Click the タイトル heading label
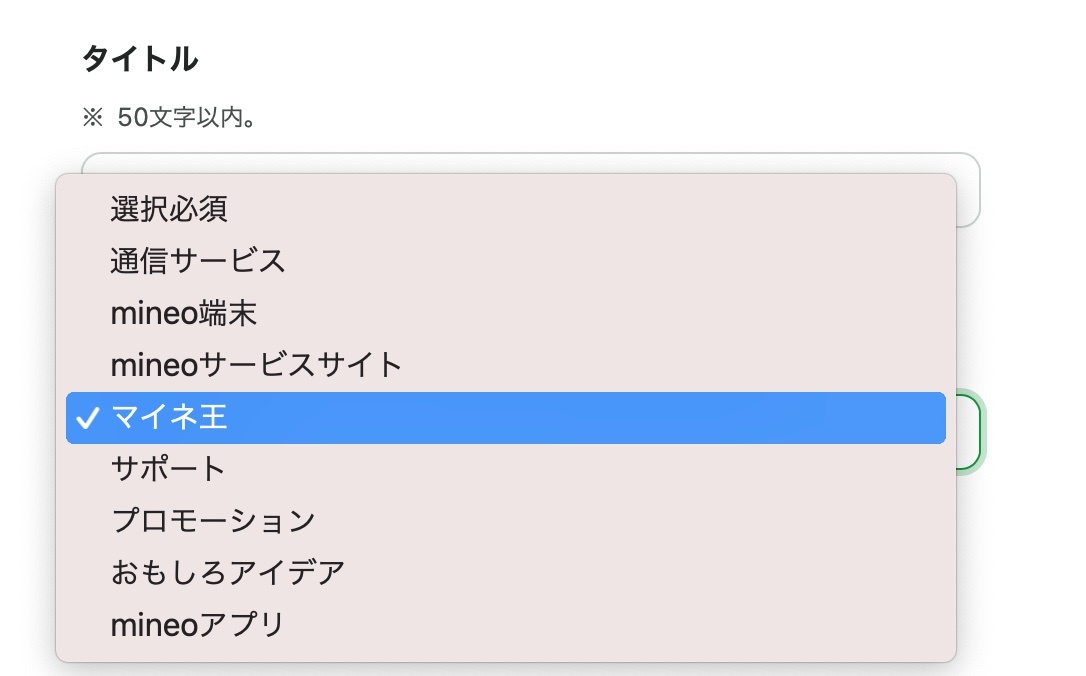Screen dimensions: 1086x676 [139, 59]
